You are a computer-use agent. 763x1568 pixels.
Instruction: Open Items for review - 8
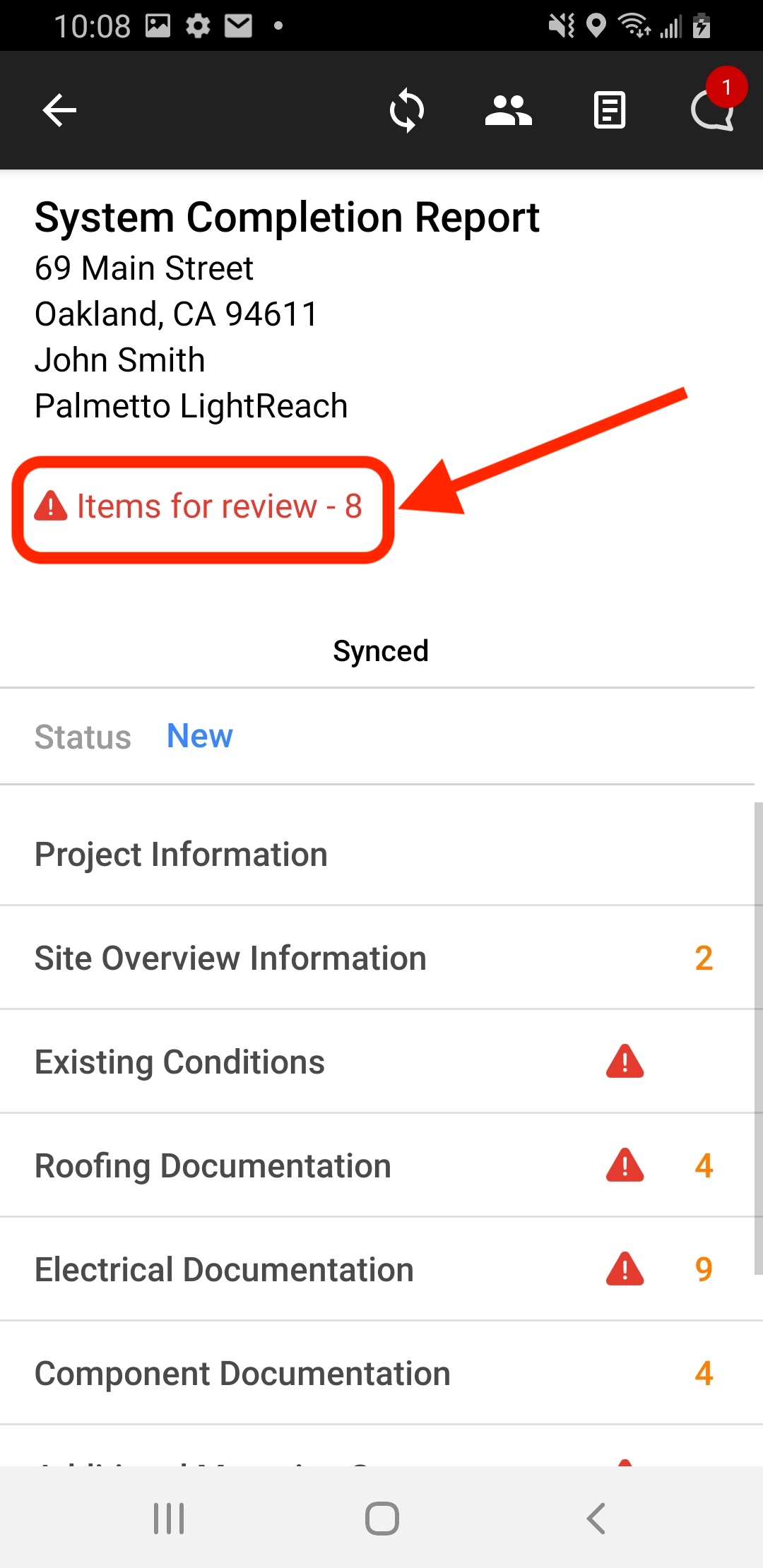(200, 507)
